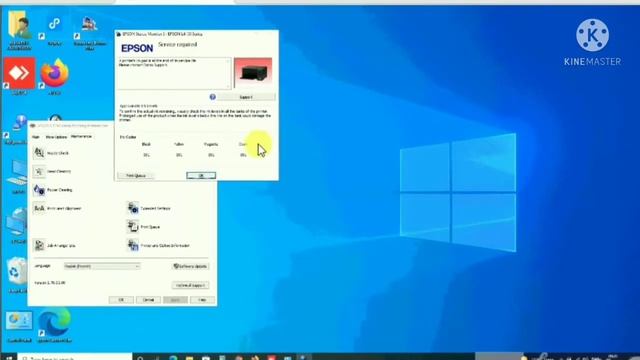Click Cancel in printing preferences window
Image resolution: width=640 pixels, height=360 pixels.
coord(148,300)
